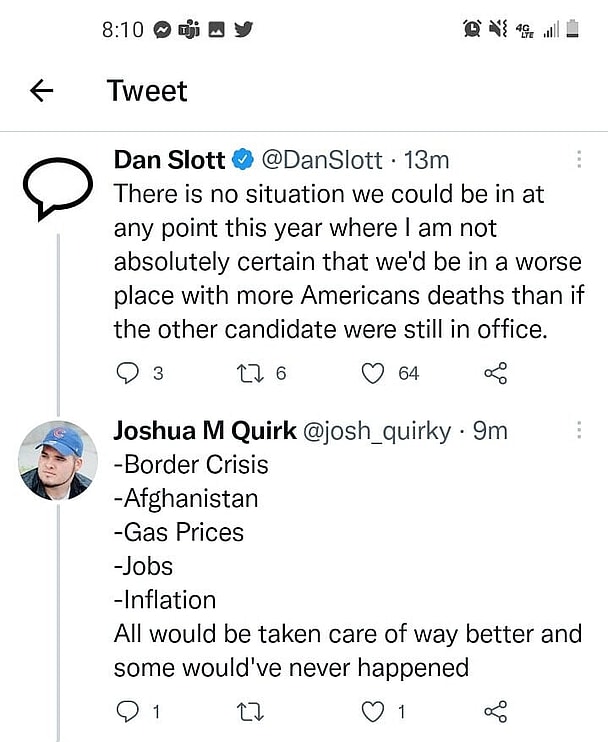The width and height of the screenshot is (608, 742).
Task: Tap the back arrow in header
Action: point(41,92)
